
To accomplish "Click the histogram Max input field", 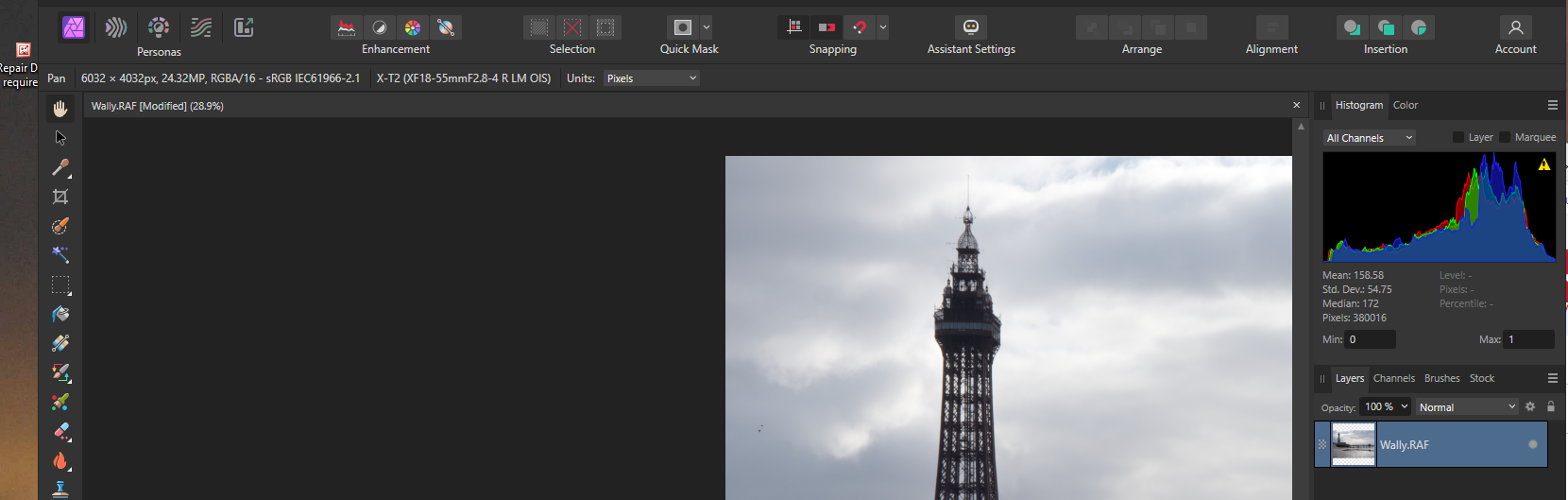I will pyautogui.click(x=1529, y=339).
